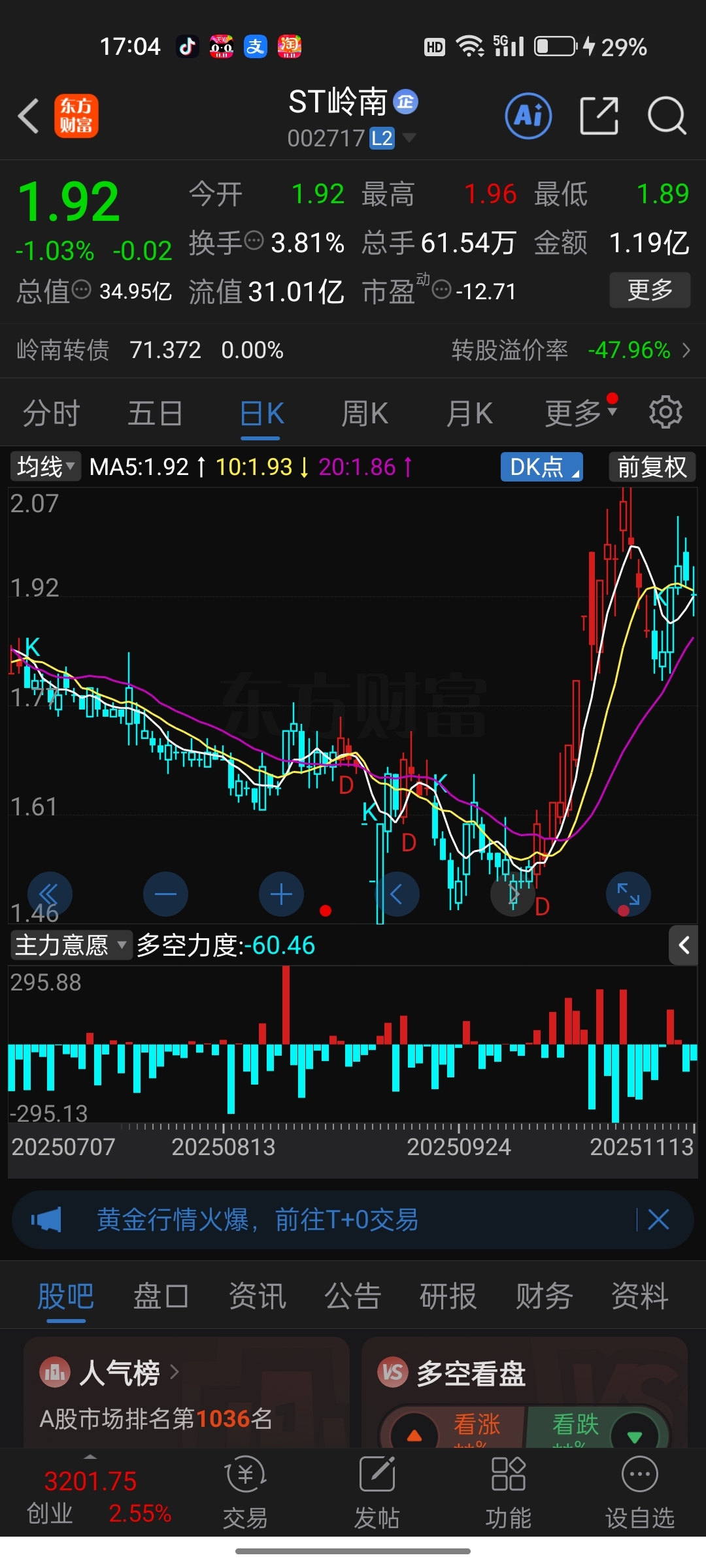
Task: Open the 功能 grid icon
Action: [x=509, y=1475]
